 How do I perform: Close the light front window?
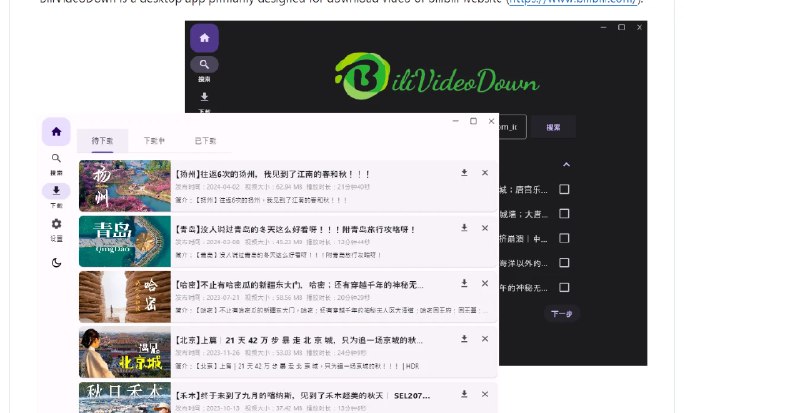[x=491, y=121]
